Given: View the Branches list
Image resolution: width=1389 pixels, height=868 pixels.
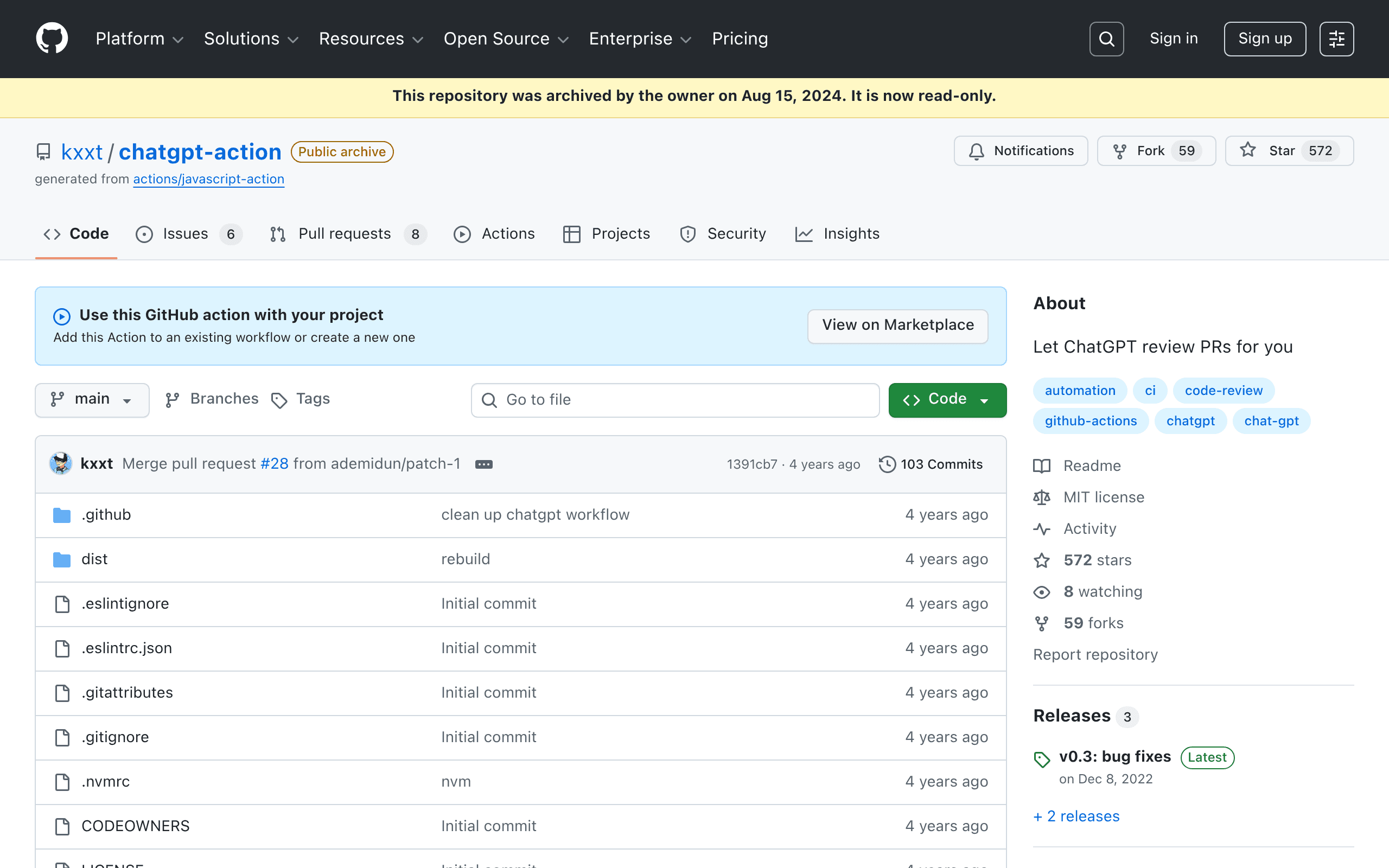Looking at the screenshot, I should 212,399.
